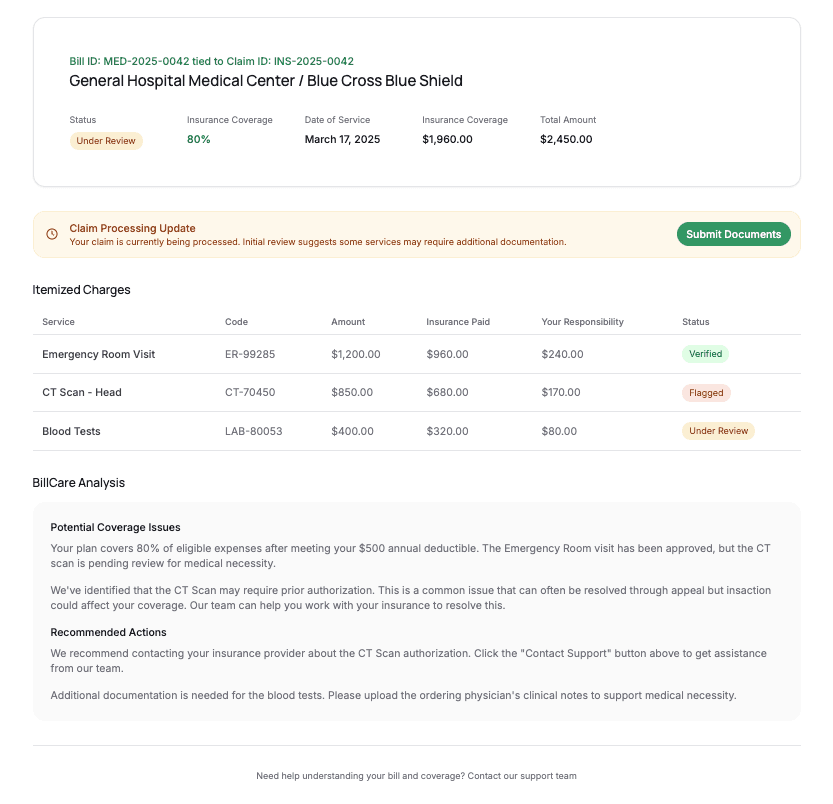Click the Claim Processing Update heading
Viewport: 833px width, 804px height.
coord(132,228)
